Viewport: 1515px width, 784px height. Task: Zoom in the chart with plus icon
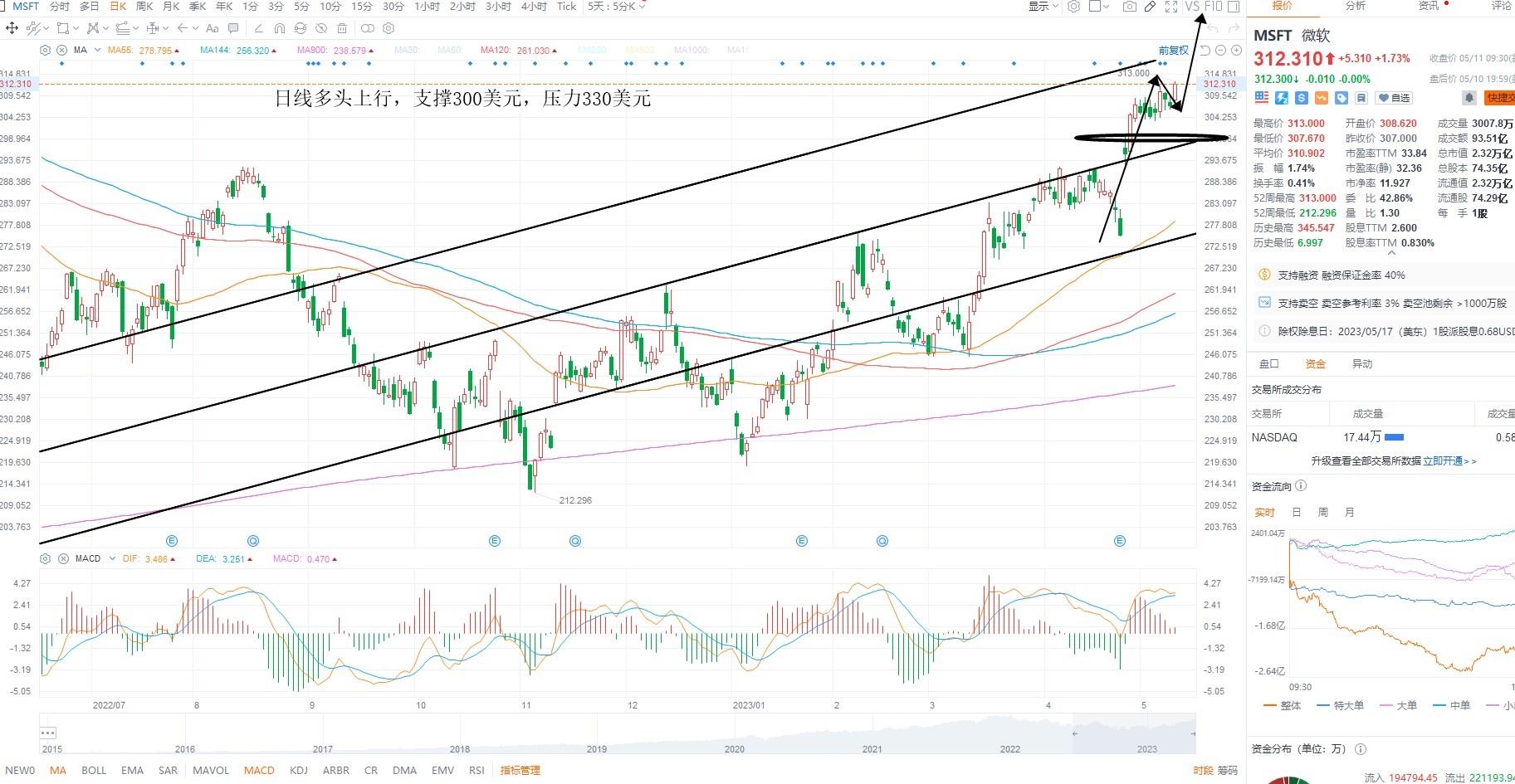1236,51
